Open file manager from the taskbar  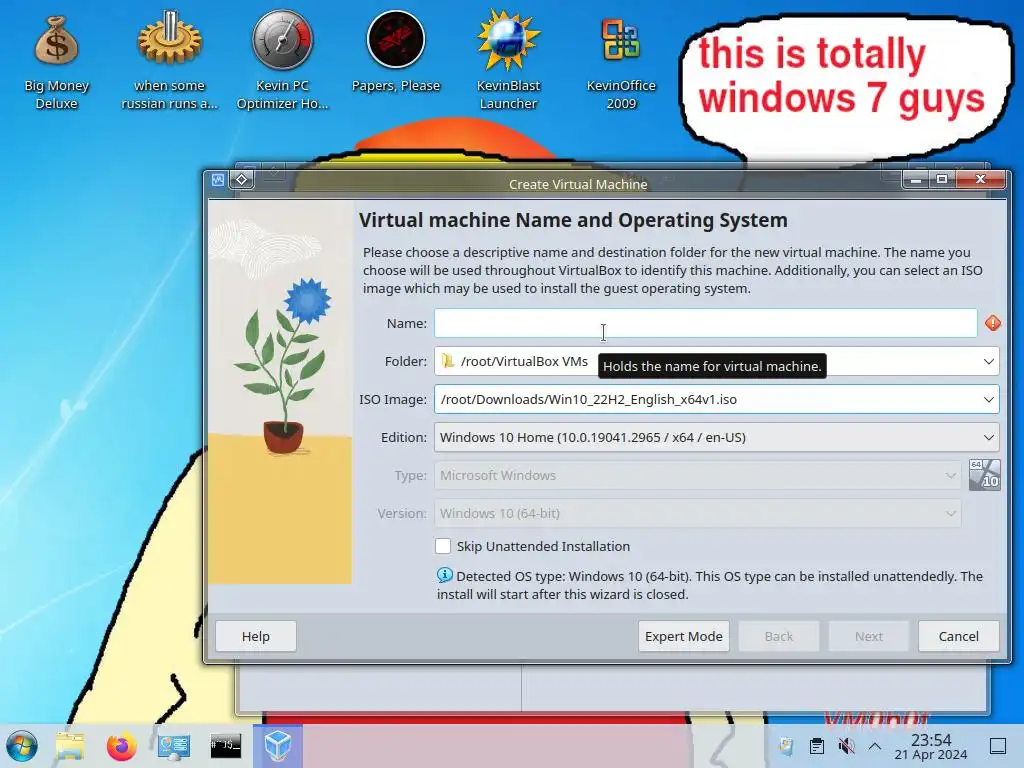point(70,745)
